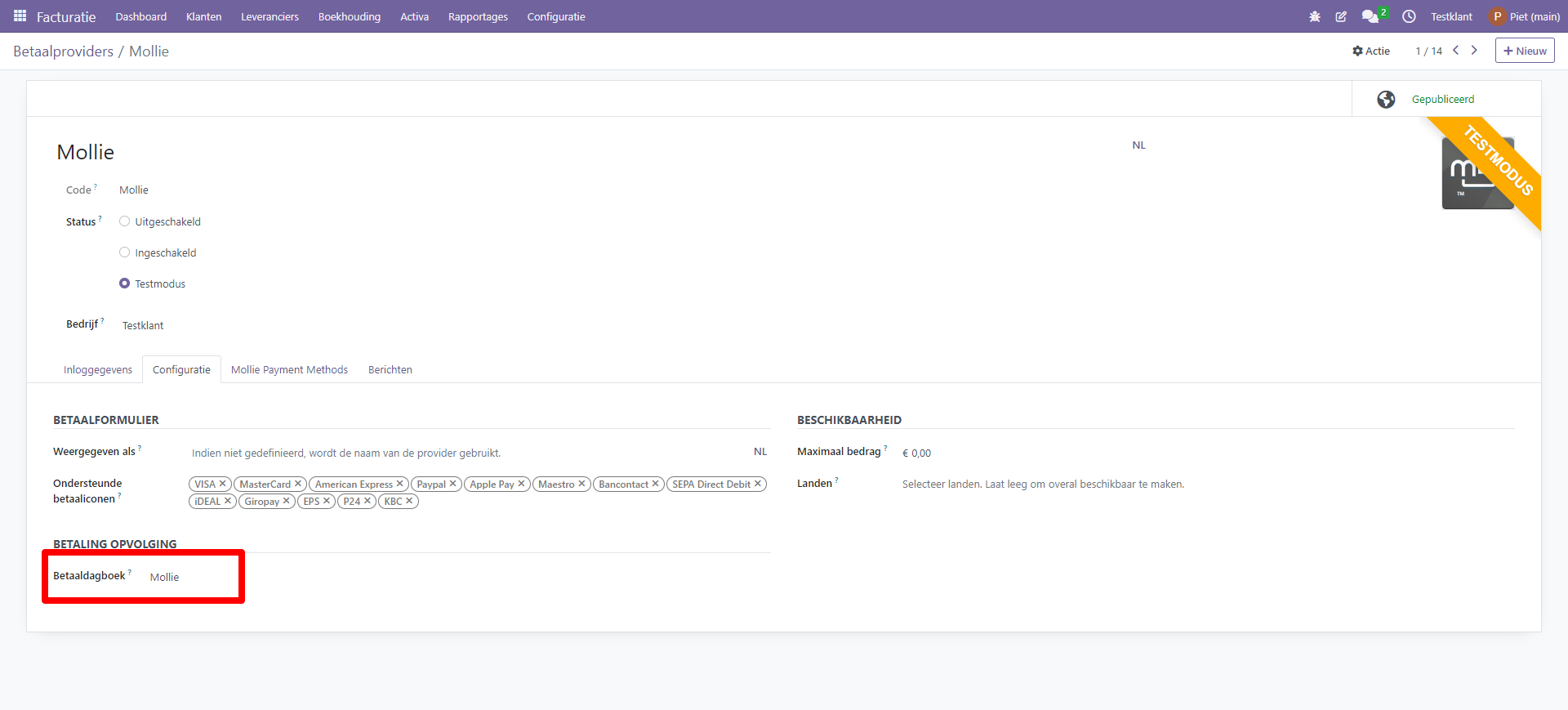
Task: Open the apps grid menu icon
Action: coord(20,16)
